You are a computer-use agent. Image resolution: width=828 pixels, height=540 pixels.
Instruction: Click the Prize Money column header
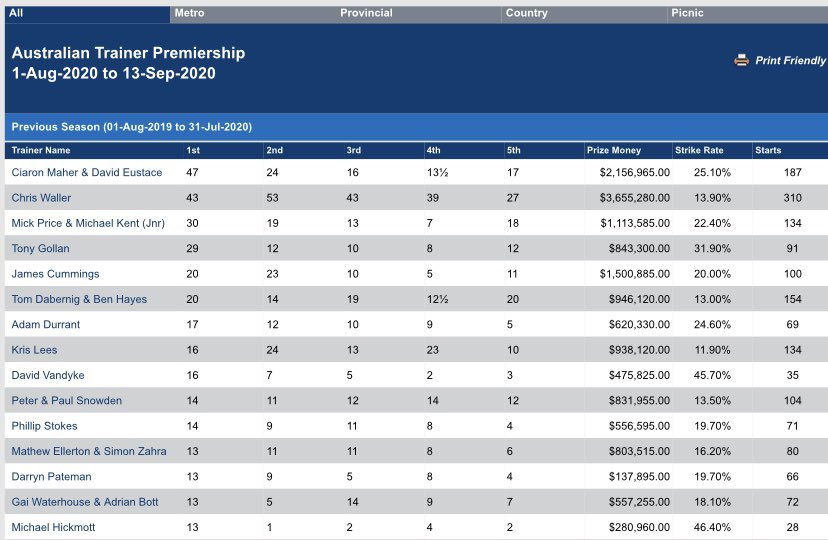click(x=614, y=150)
